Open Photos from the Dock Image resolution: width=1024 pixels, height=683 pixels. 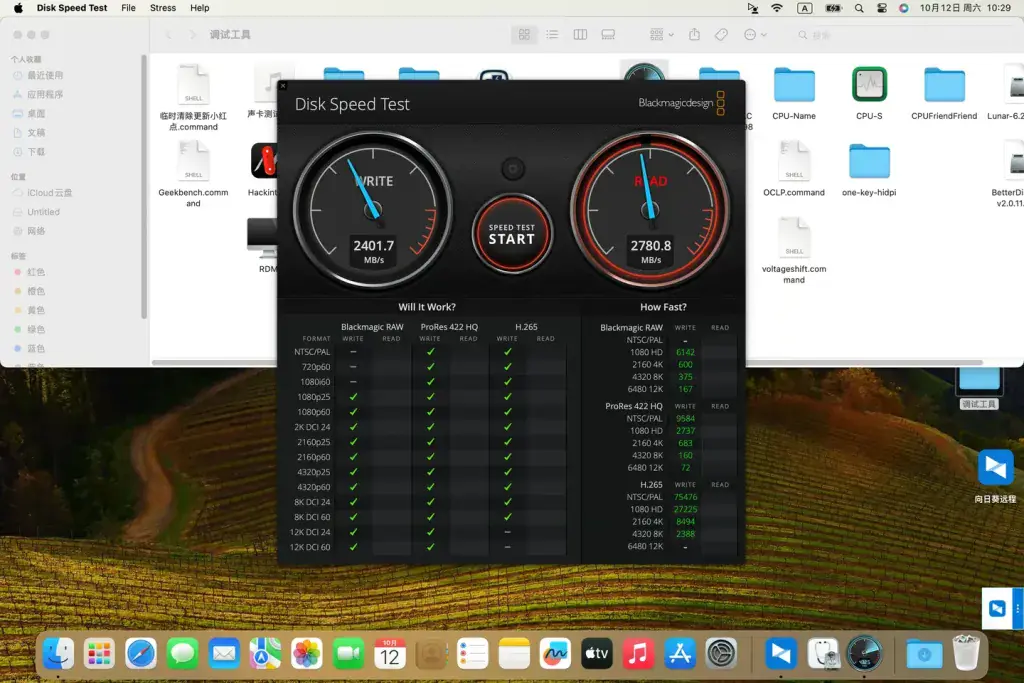pos(307,654)
